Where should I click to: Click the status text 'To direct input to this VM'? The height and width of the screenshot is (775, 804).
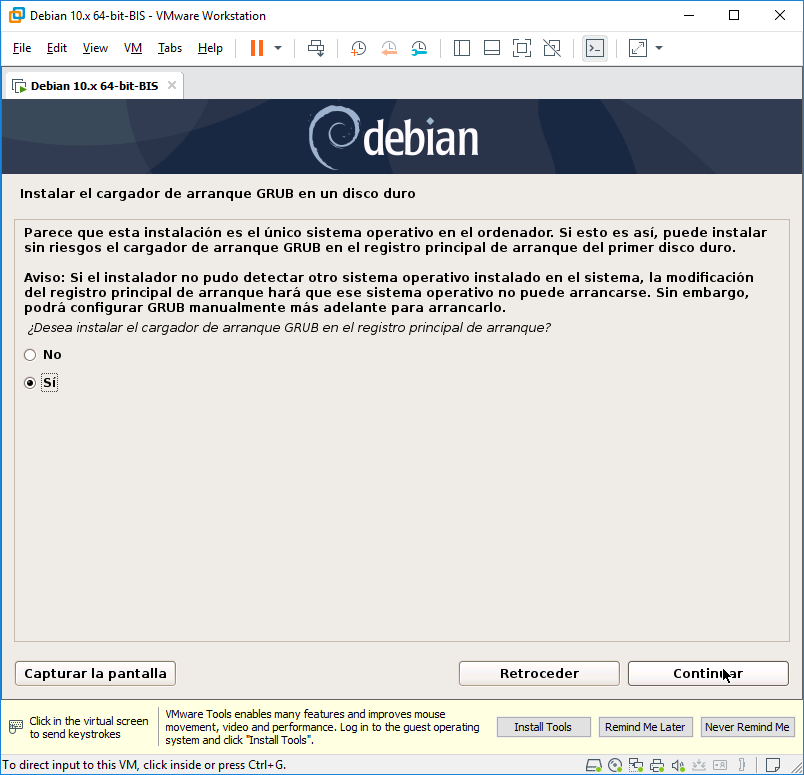(144, 765)
